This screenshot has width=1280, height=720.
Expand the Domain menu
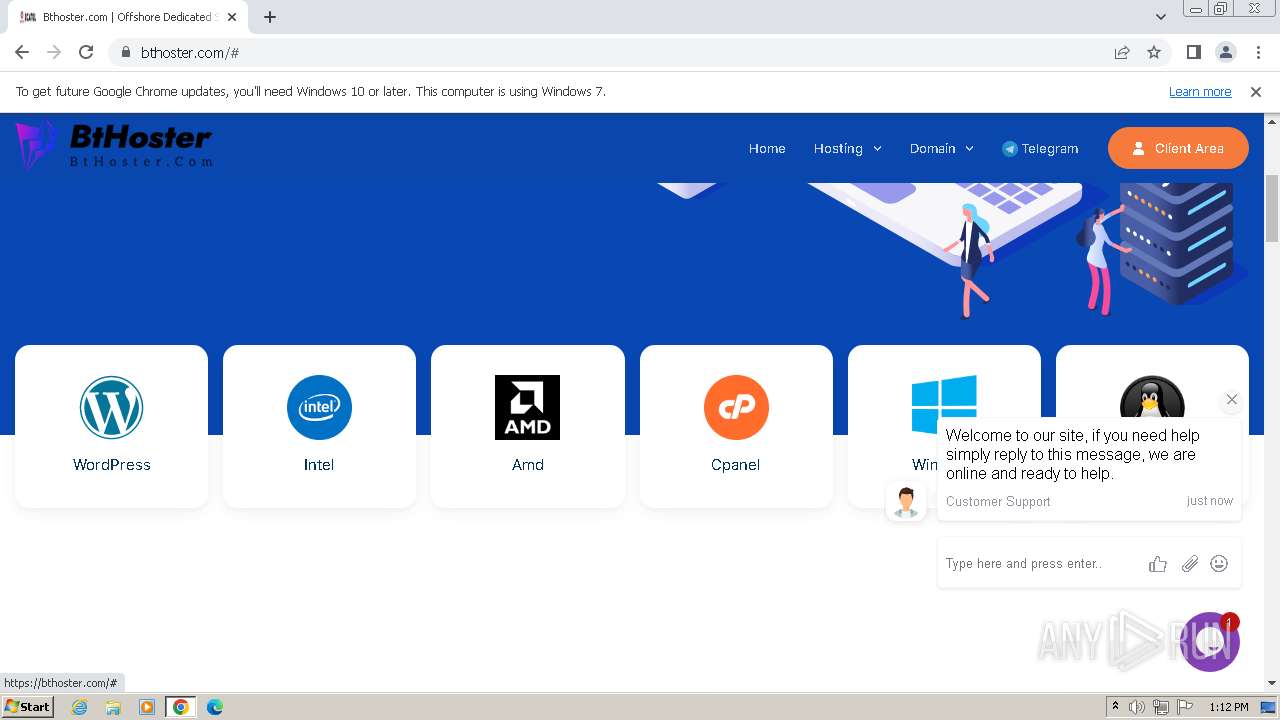[x=941, y=148]
